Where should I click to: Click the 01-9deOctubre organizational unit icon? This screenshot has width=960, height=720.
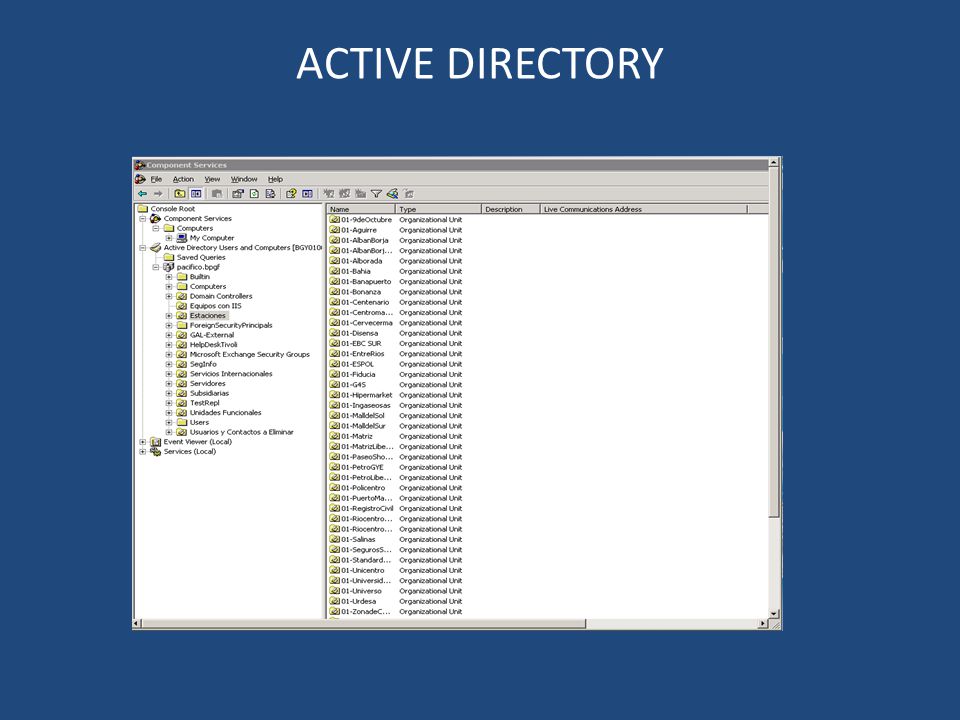(x=334, y=219)
